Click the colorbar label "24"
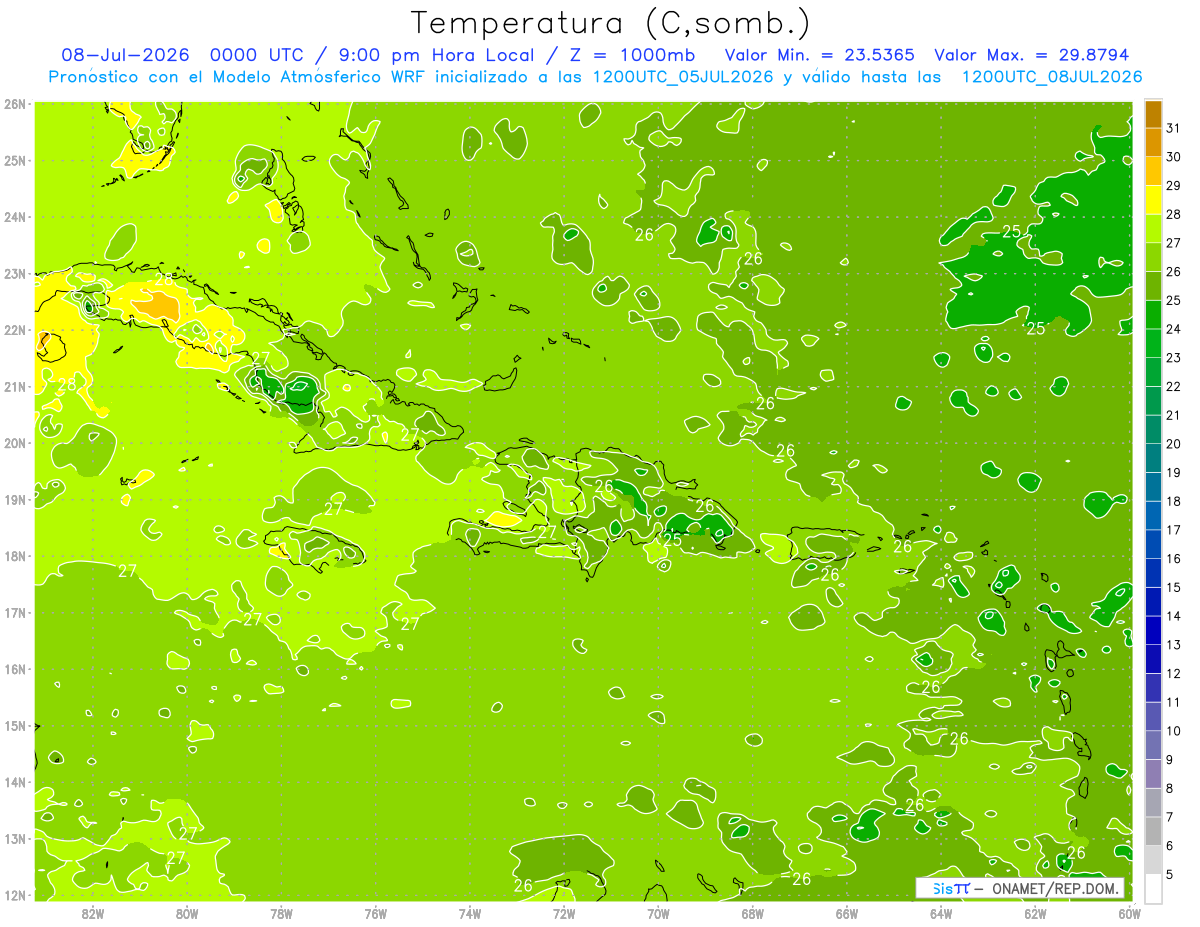Image resolution: width=1200 pixels, height=927 pixels. click(1174, 329)
